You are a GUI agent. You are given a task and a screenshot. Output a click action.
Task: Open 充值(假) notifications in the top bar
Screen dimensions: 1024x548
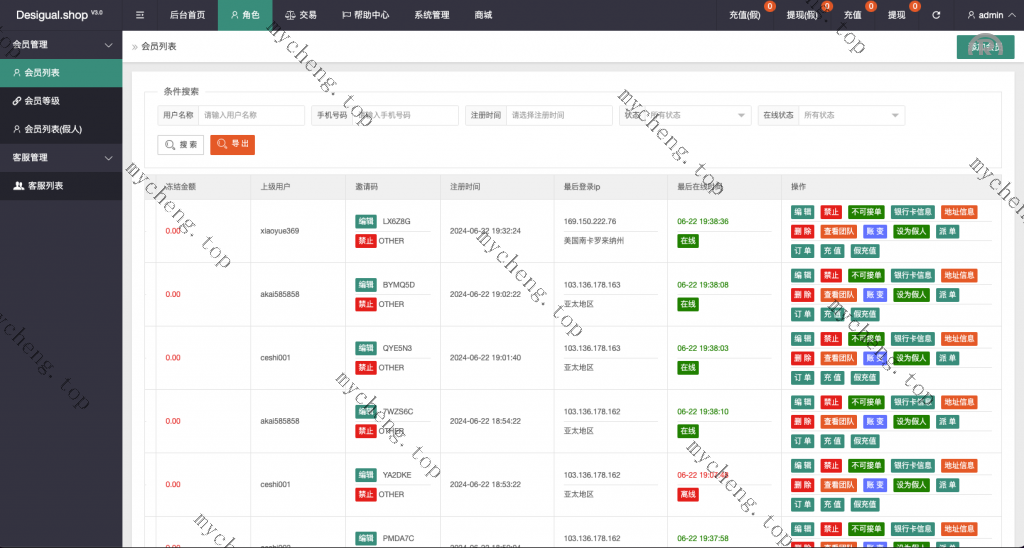tap(745, 15)
